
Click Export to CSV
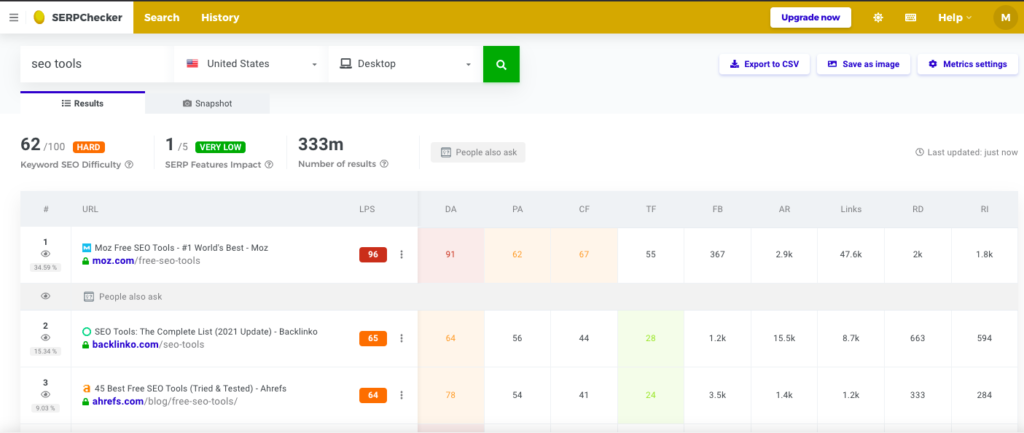pyautogui.click(x=764, y=64)
